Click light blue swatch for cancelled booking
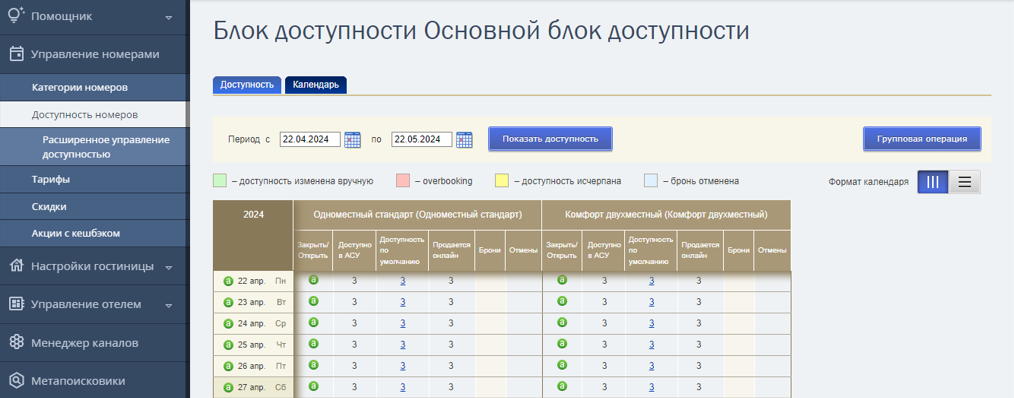The height and width of the screenshot is (398, 1014). [651, 181]
